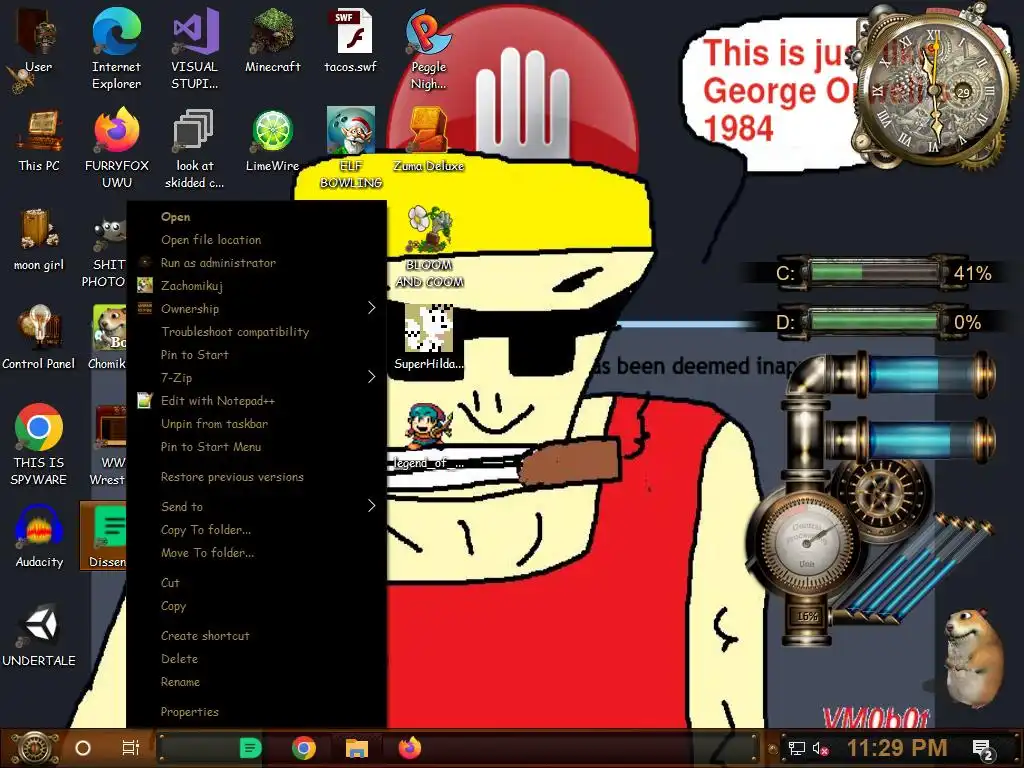The height and width of the screenshot is (768, 1024).
Task: Select the WW Wrest... desktop icon
Action: tap(108, 444)
